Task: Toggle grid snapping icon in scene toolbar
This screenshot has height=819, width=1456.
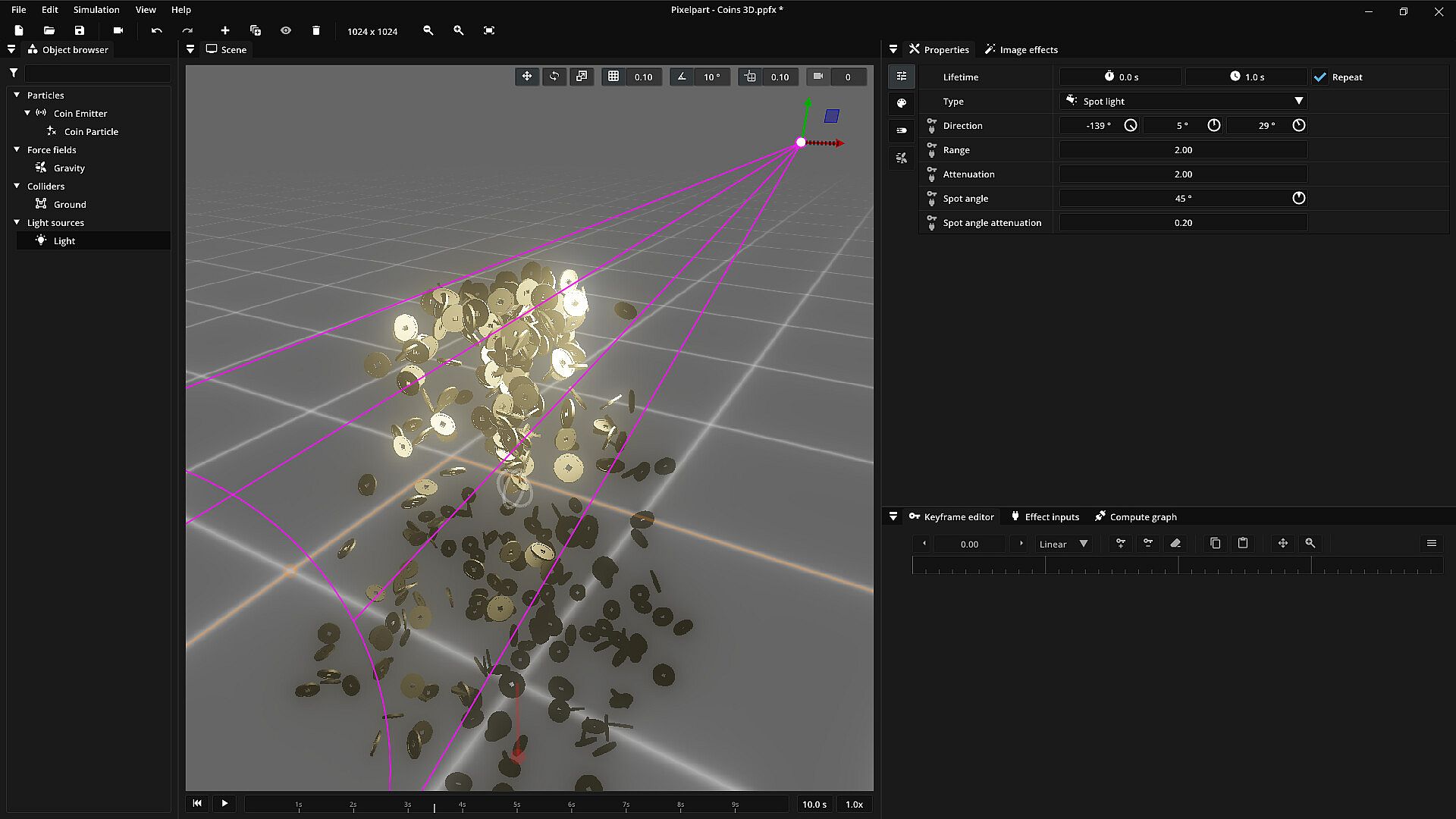Action: (613, 77)
